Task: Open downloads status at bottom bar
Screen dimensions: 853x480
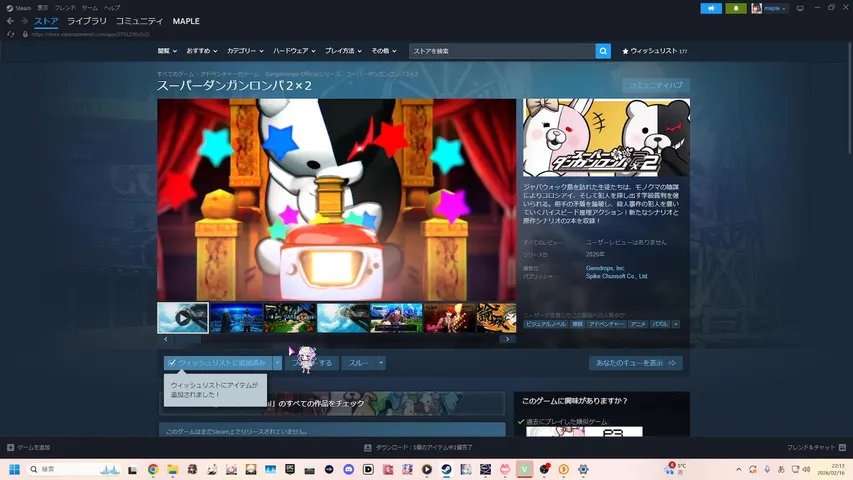Action: coord(418,447)
